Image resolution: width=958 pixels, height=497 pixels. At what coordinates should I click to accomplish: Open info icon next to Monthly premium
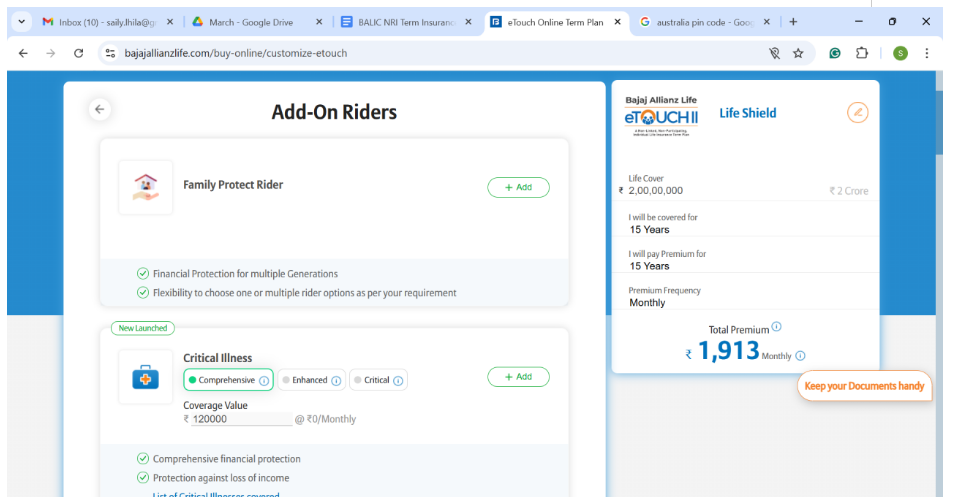800,356
